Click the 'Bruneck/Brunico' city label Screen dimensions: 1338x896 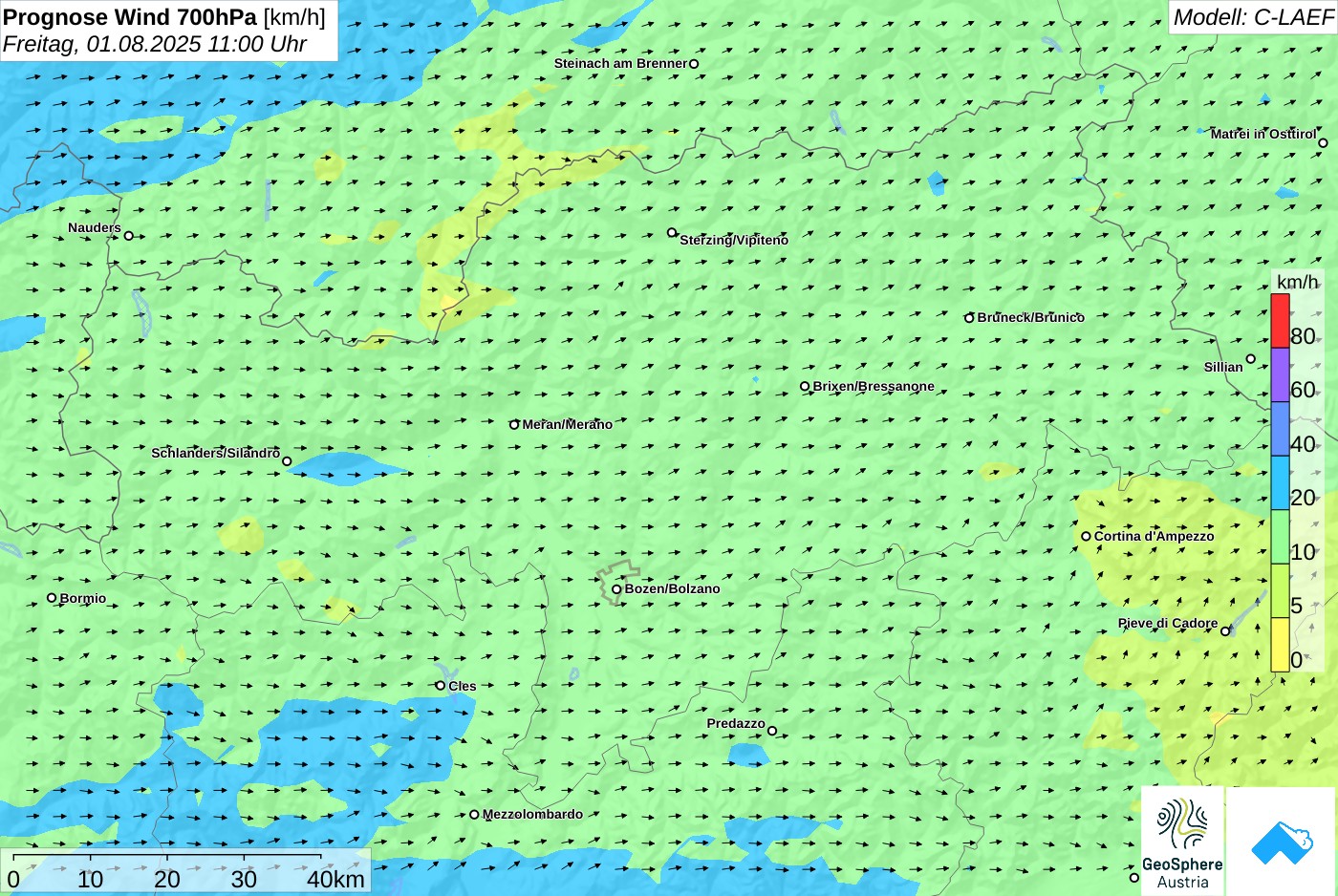tap(1031, 318)
